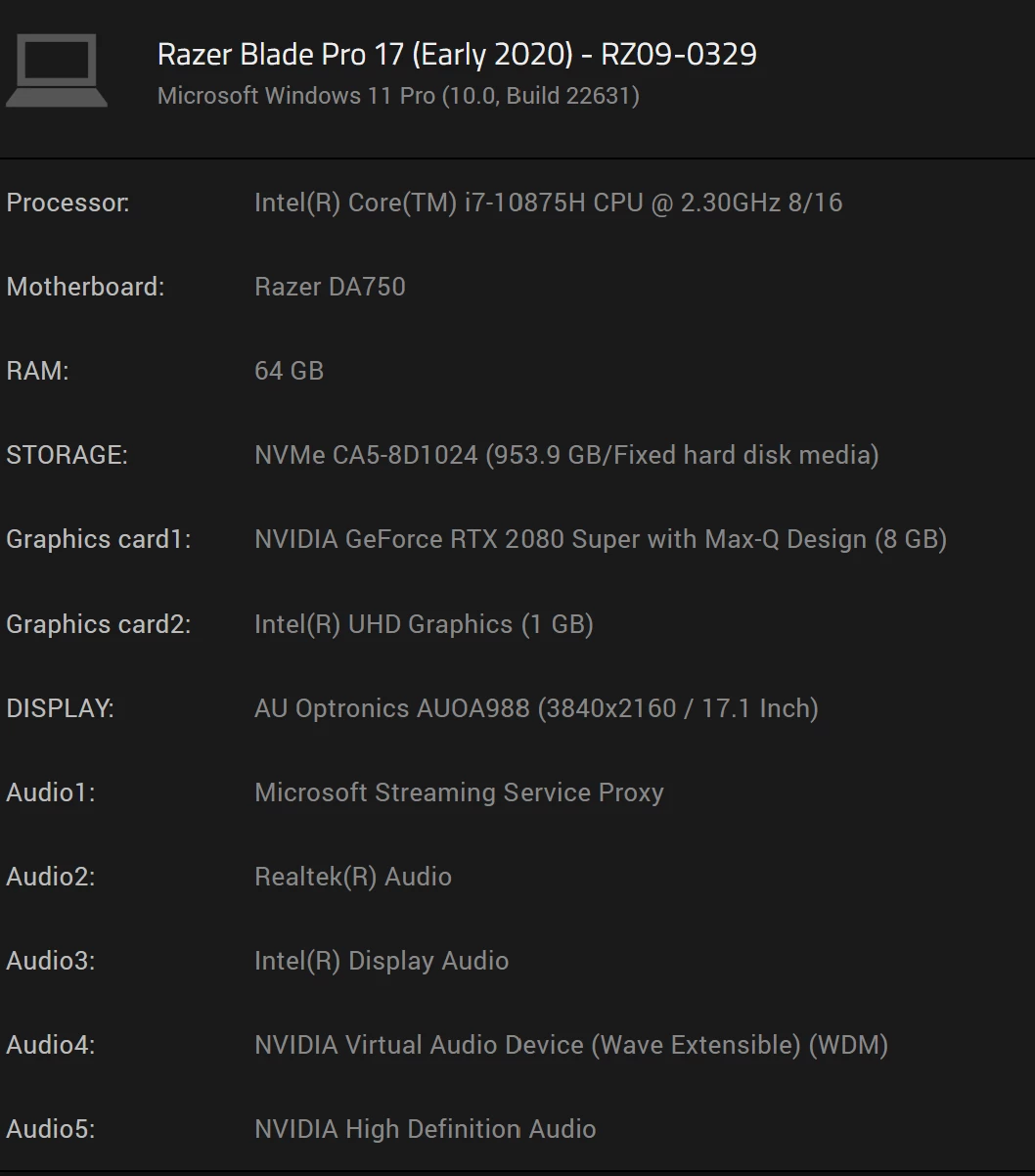Click the laptop icon in the header

57,70
